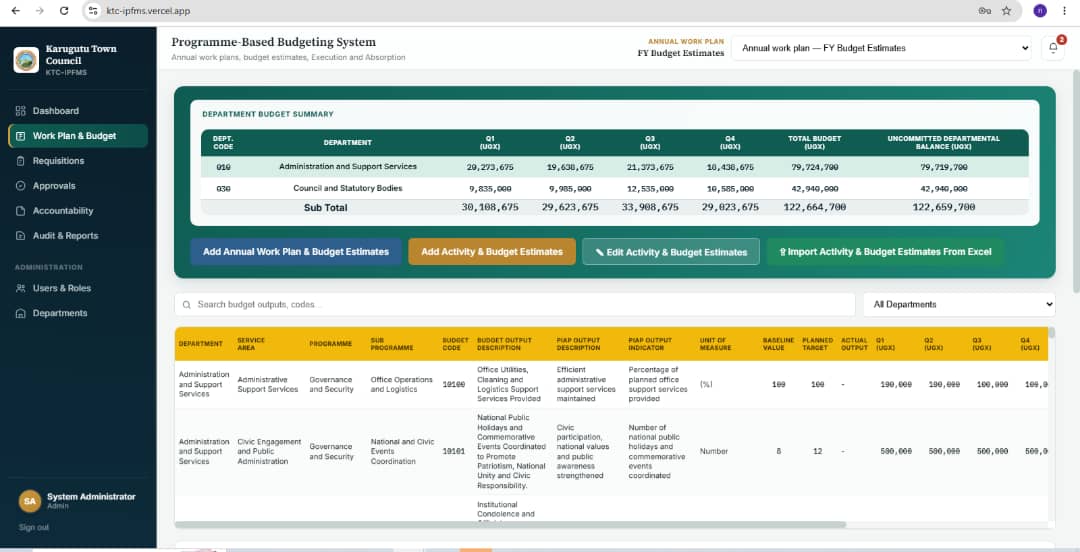Click the page vertical scrollbar
This screenshot has width=1080, height=552.
coord(1076,179)
